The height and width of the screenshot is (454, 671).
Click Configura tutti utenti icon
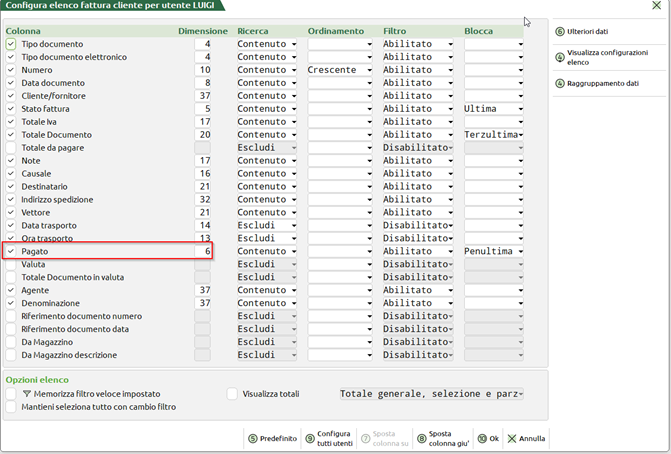(x=310, y=438)
